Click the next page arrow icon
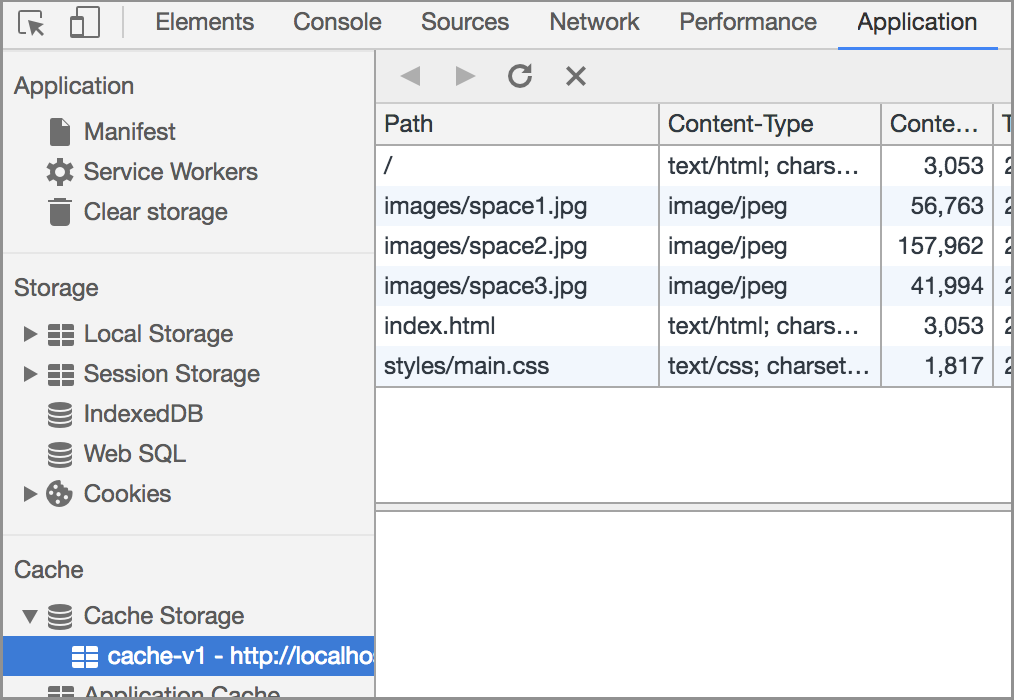 pos(465,76)
